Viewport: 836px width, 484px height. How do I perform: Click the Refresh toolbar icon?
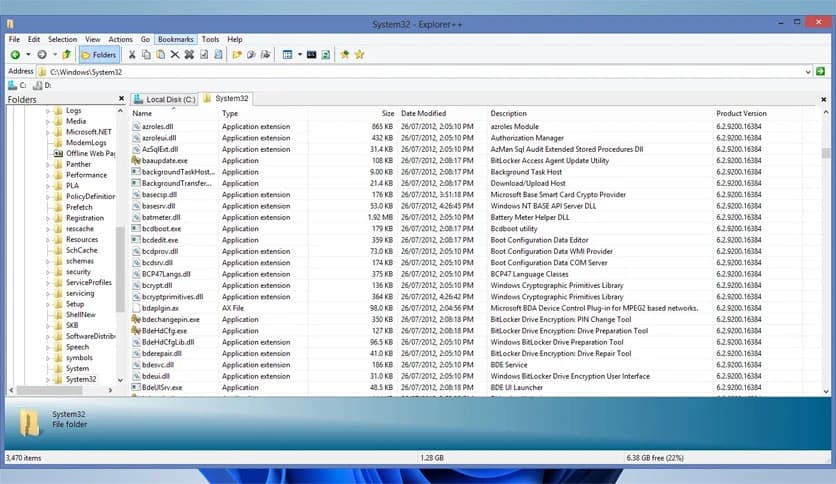pos(326,54)
